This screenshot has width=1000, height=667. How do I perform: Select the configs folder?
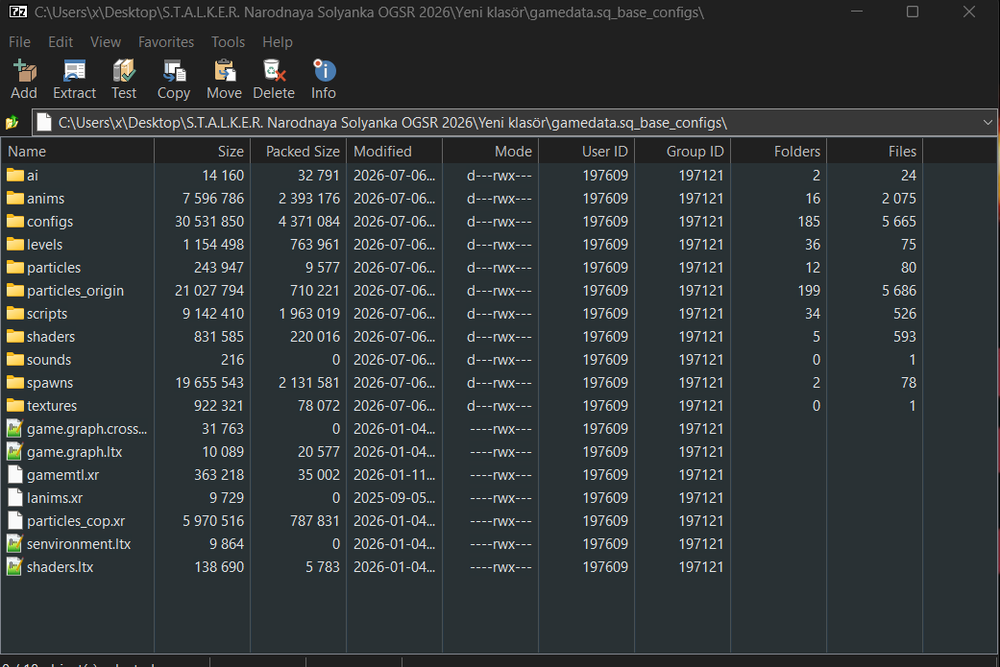click(x=50, y=221)
